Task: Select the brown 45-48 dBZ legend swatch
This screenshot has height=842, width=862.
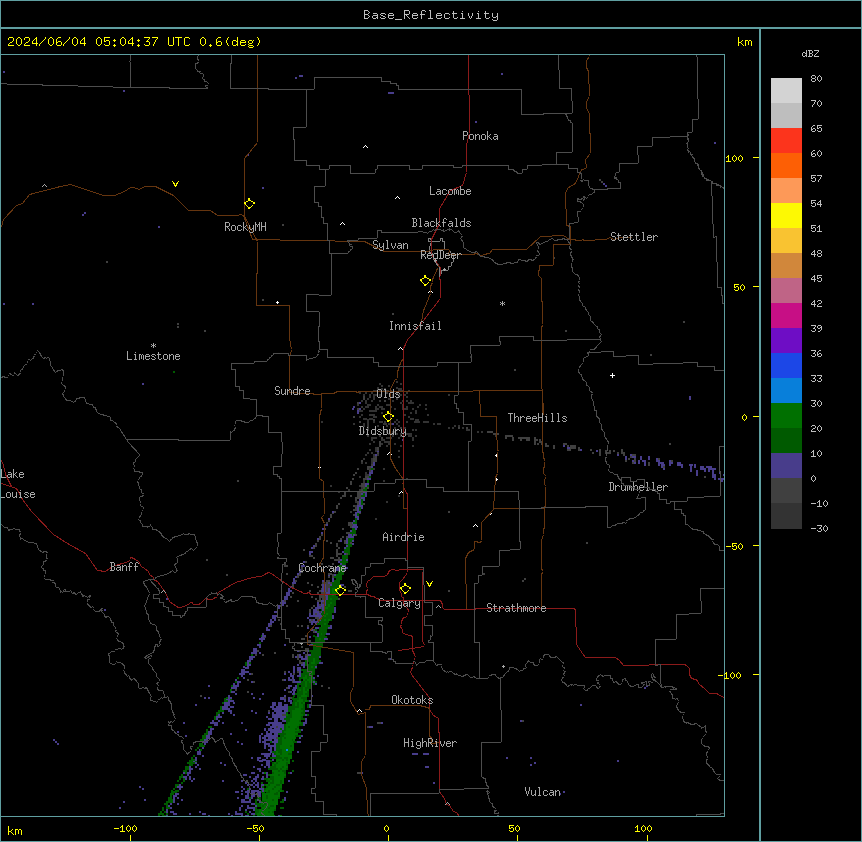Action: [x=786, y=265]
